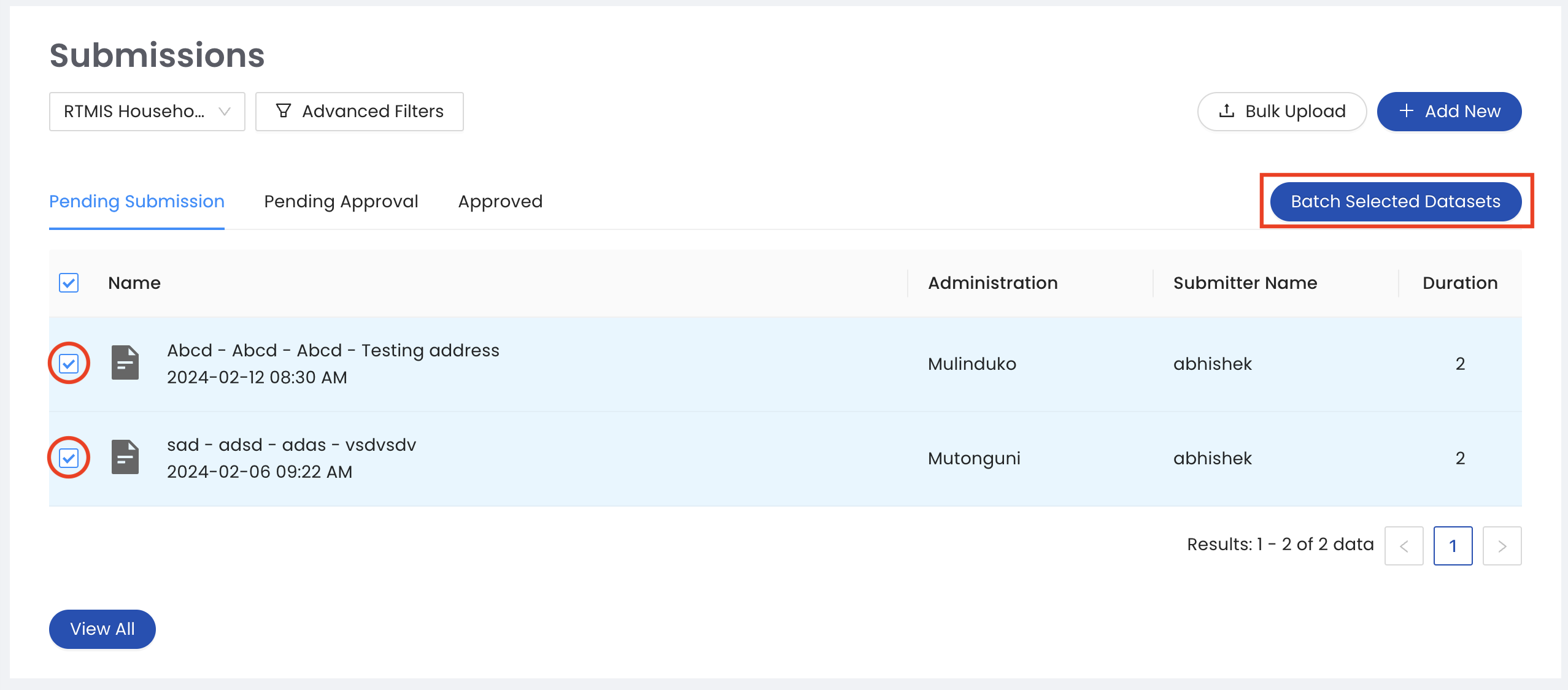Viewport: 1568px width, 690px height.
Task: Select the Pending Submission tab
Action: click(x=136, y=201)
